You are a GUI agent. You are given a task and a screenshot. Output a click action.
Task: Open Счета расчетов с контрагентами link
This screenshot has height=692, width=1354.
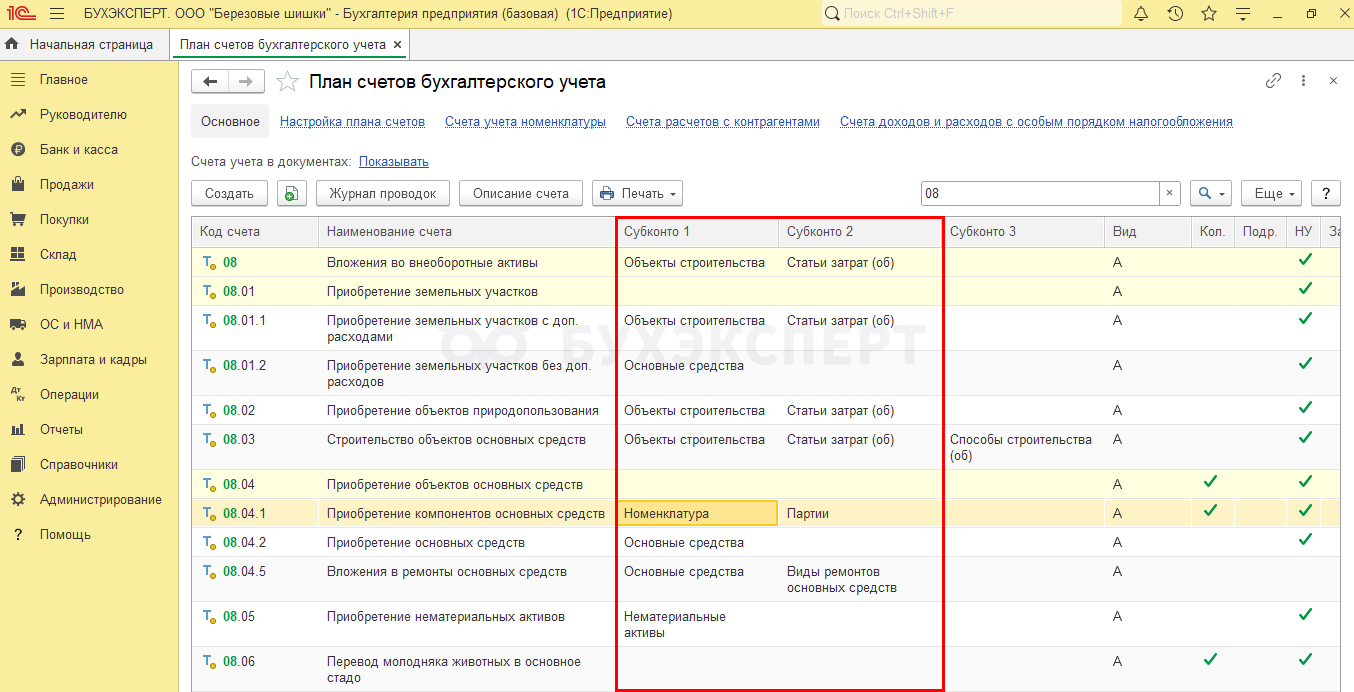tap(723, 122)
